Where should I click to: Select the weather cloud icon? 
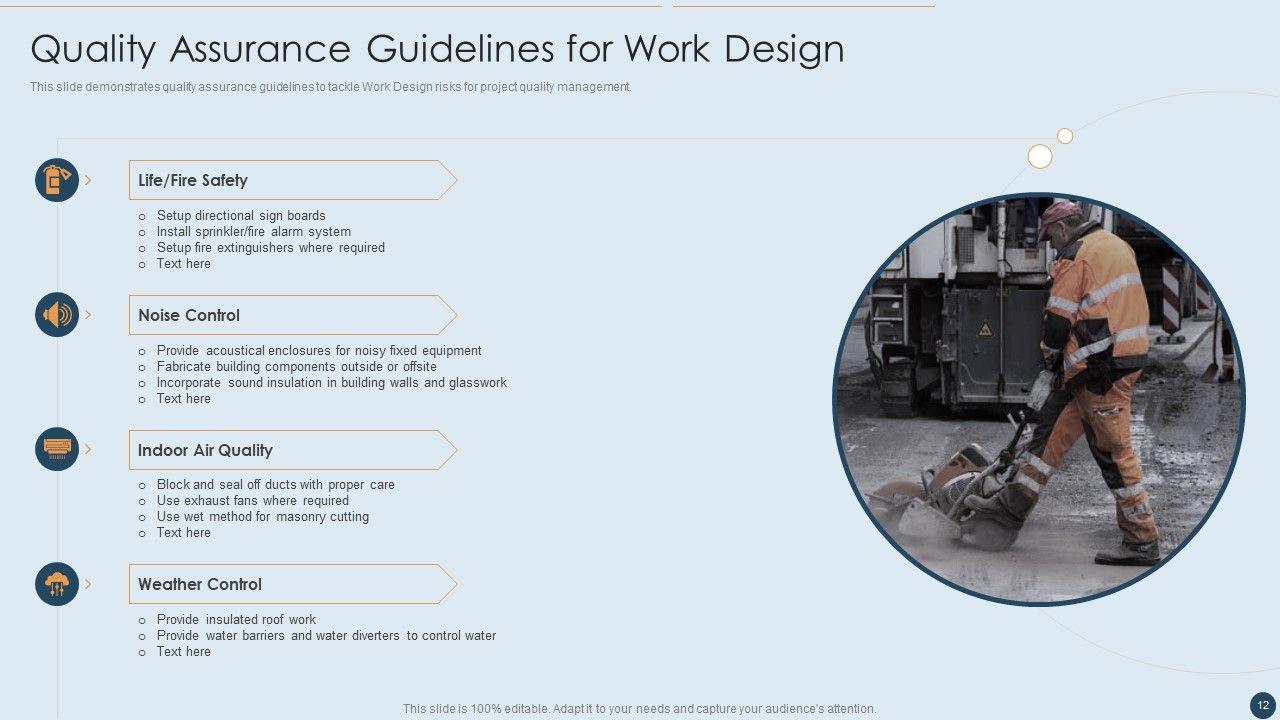pos(57,584)
